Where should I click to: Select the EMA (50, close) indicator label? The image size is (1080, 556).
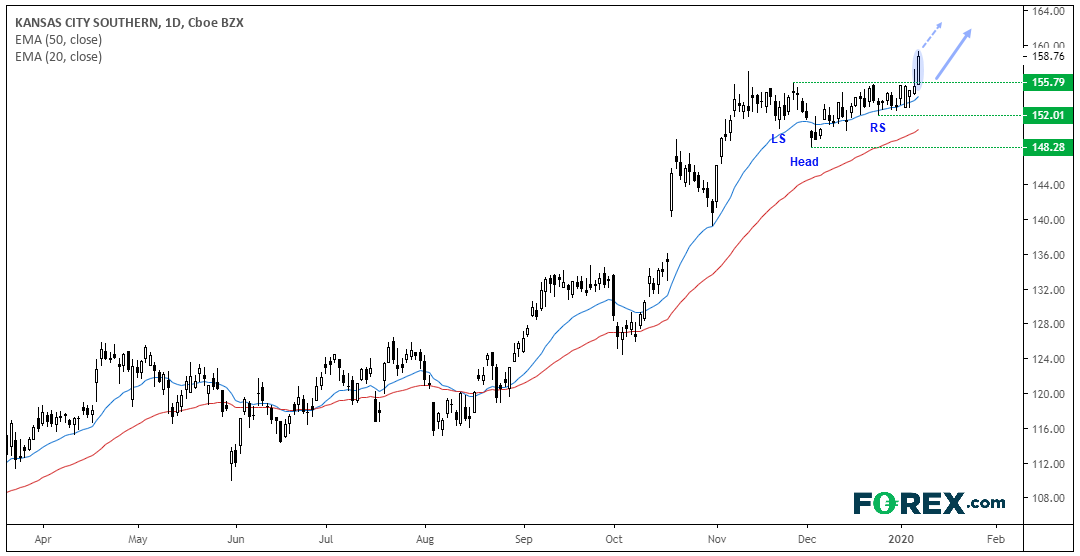pos(58,40)
